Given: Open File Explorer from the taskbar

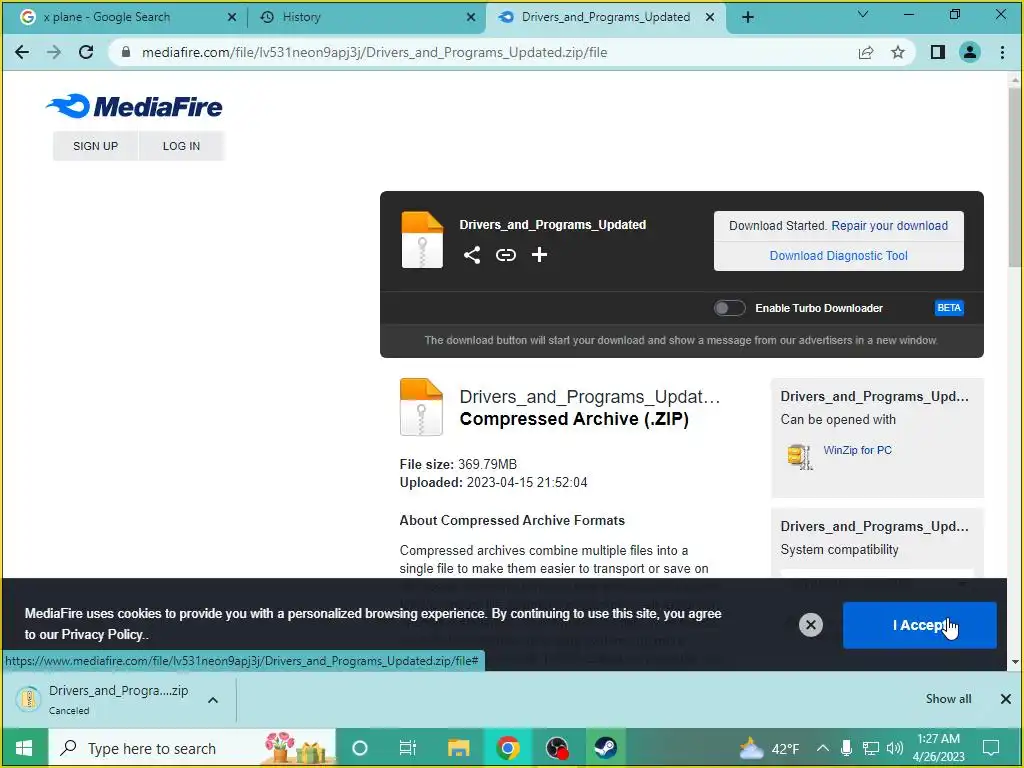Looking at the screenshot, I should [x=458, y=748].
